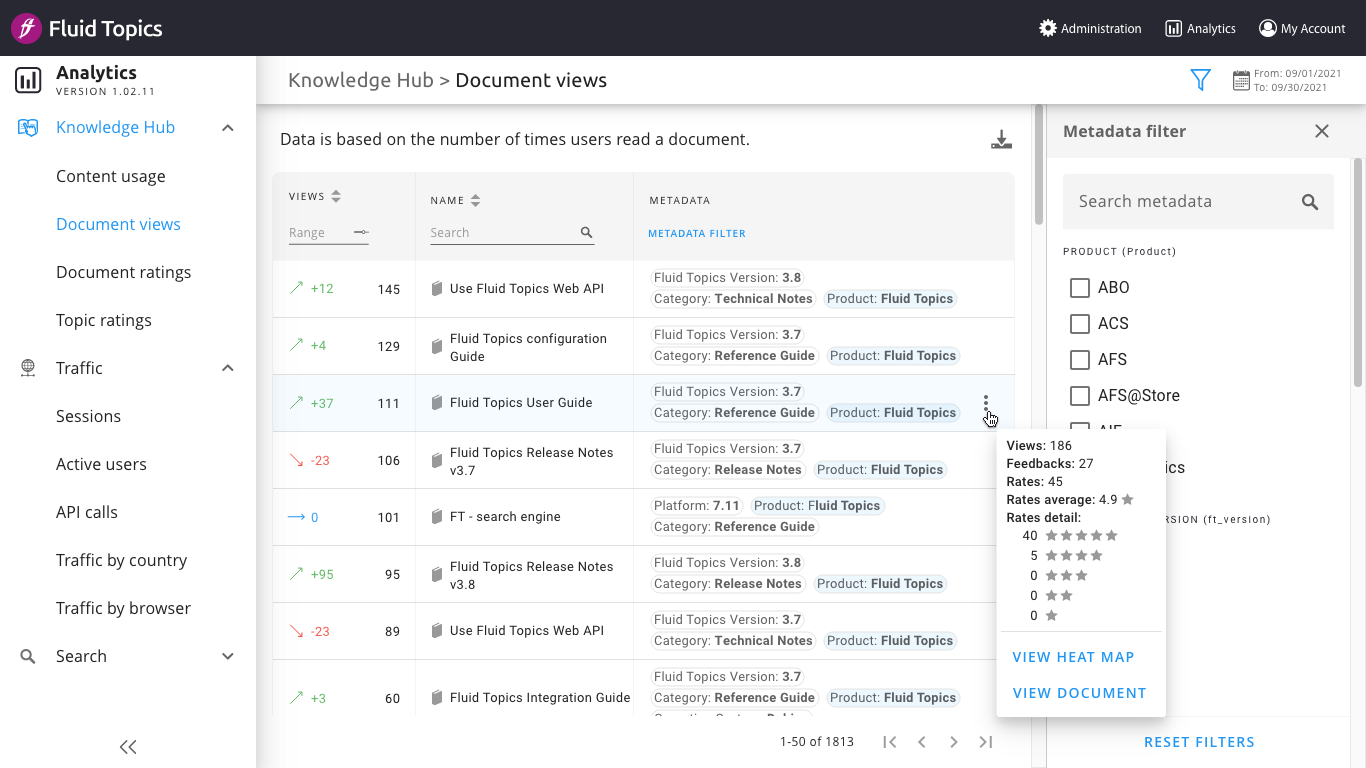This screenshot has height=768, width=1366.
Task: Open Topic ratings page
Action: pyautogui.click(x=104, y=320)
